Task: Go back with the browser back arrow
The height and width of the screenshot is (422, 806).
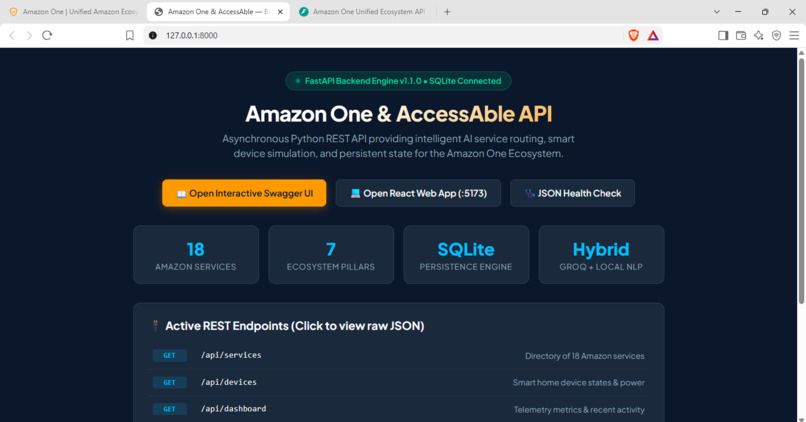Action: point(12,35)
